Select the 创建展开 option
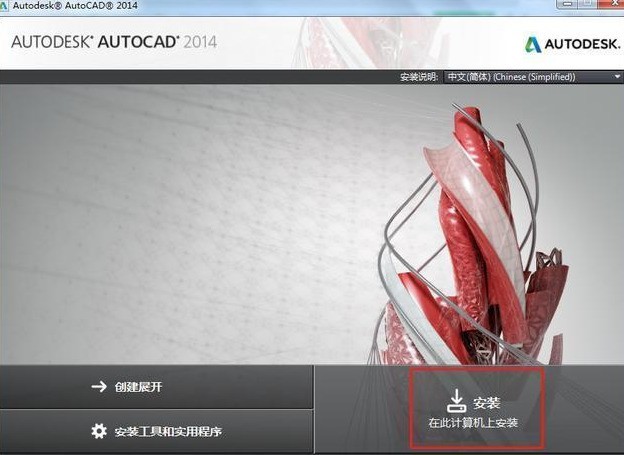624x455 pixels. pyautogui.click(x=139, y=386)
